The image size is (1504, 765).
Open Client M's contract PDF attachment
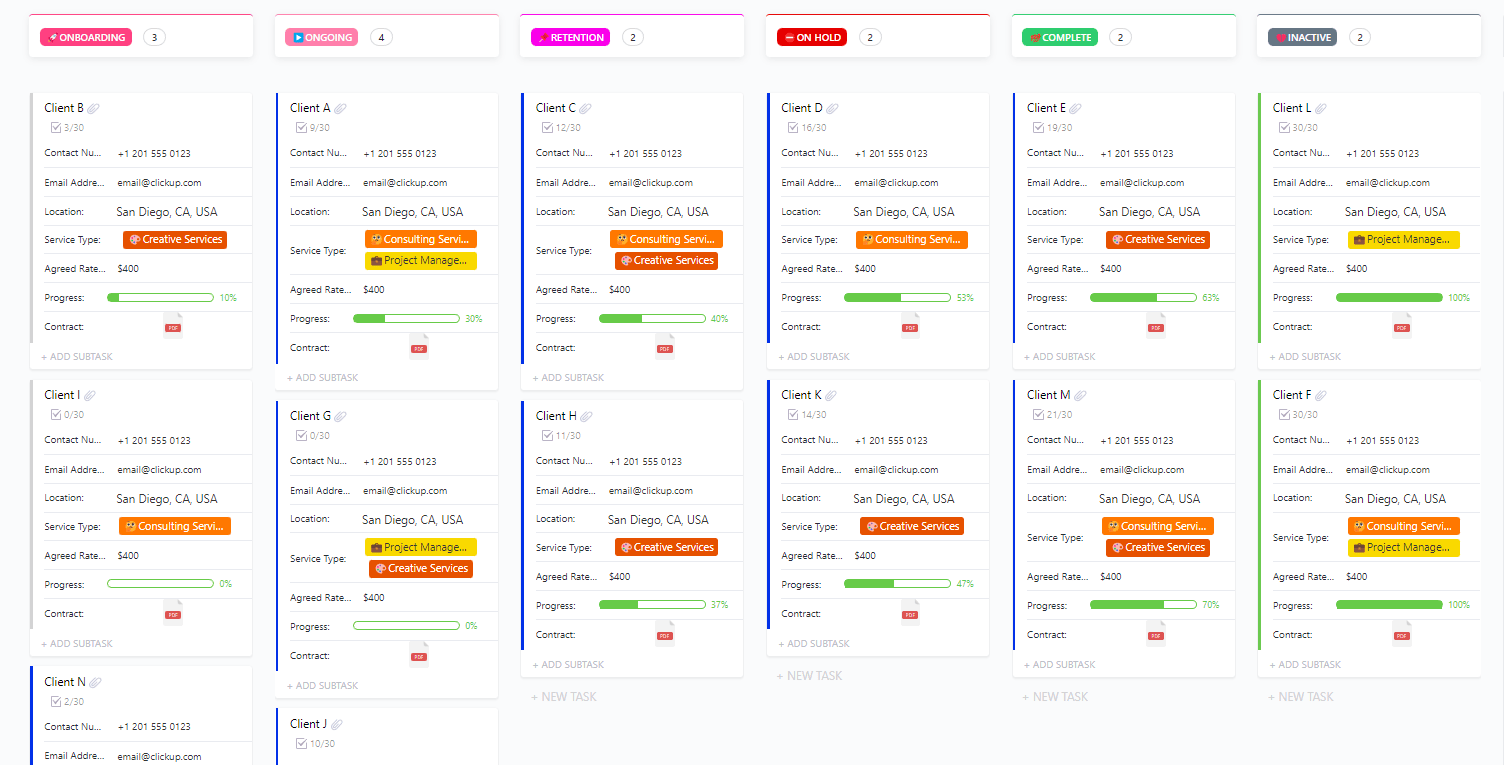(1156, 632)
